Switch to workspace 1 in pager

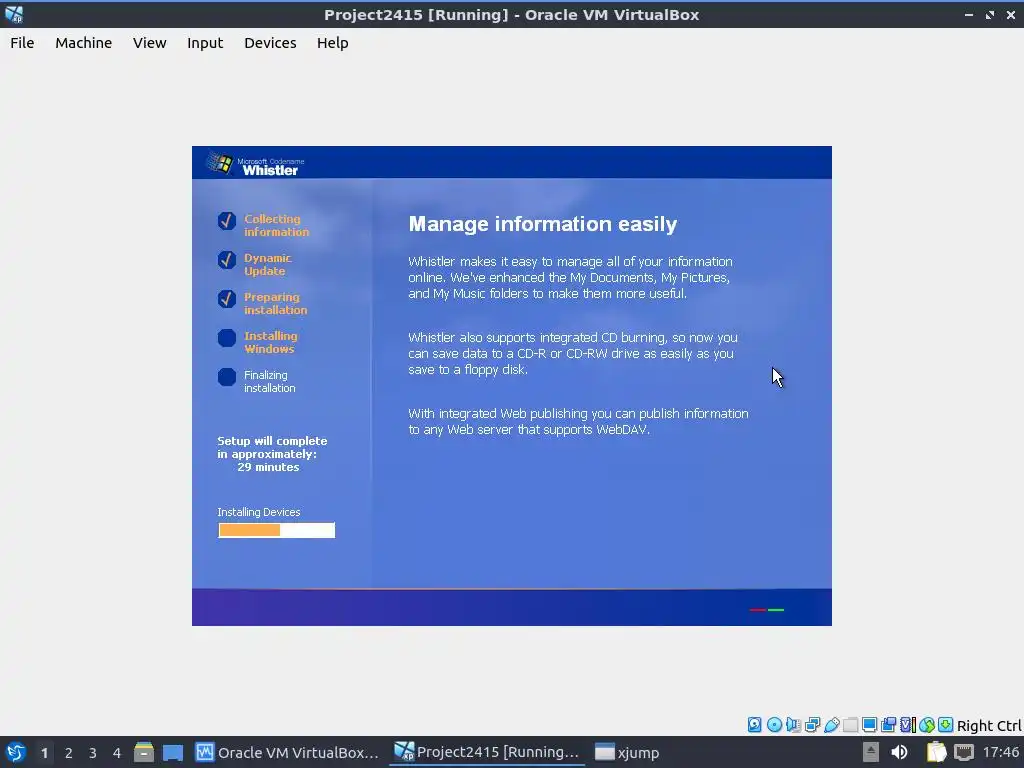(44, 753)
